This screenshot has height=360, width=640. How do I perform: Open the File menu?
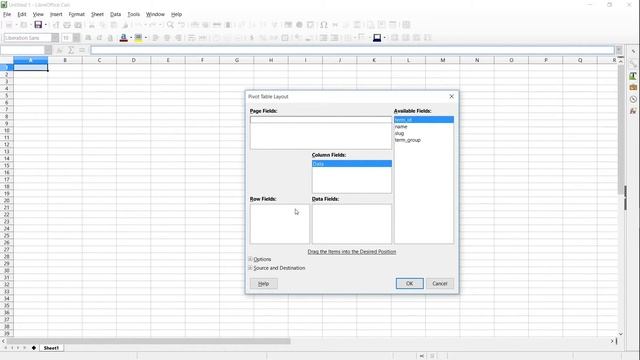coord(7,14)
